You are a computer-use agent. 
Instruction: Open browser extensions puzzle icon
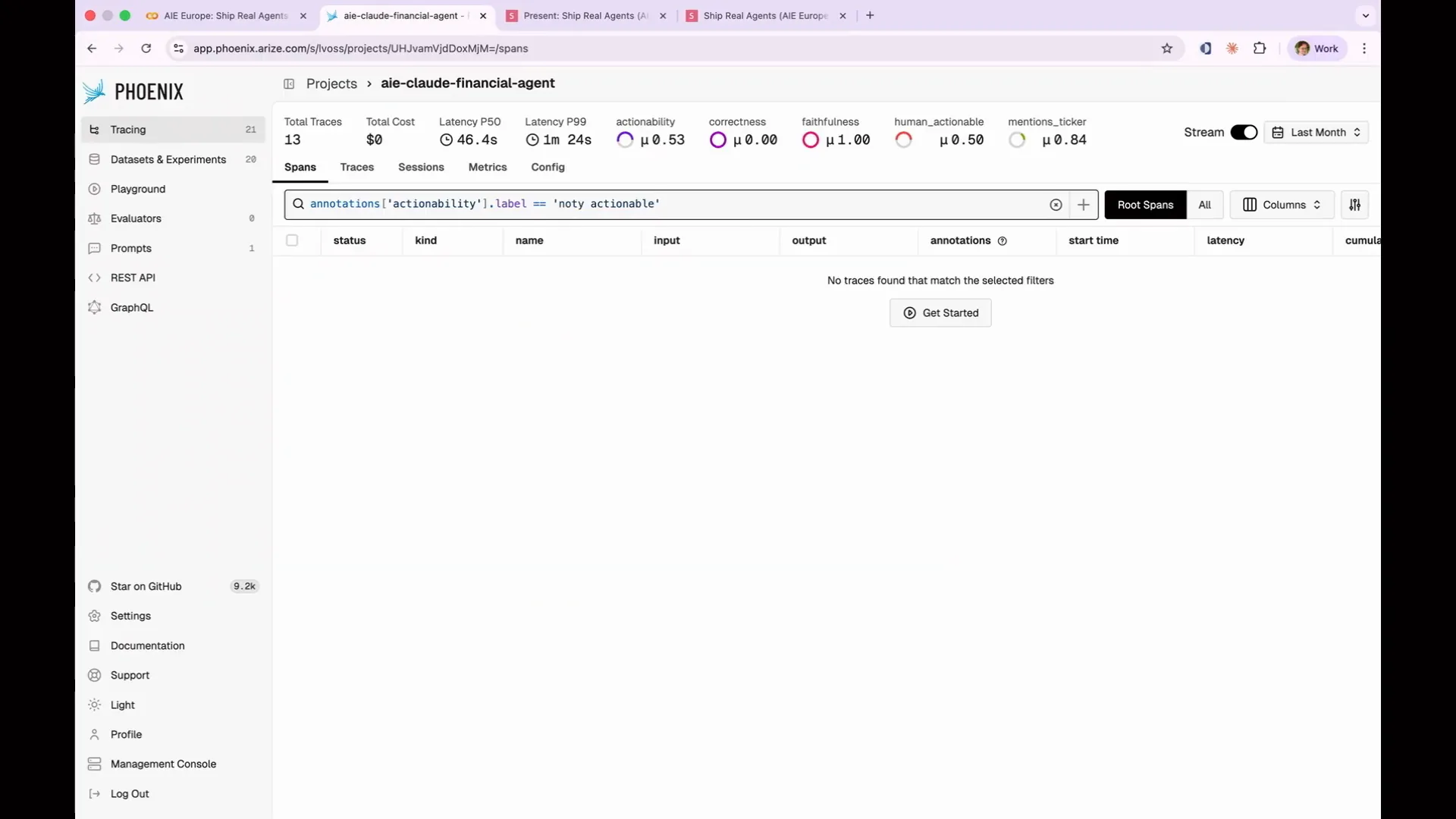tap(1260, 49)
